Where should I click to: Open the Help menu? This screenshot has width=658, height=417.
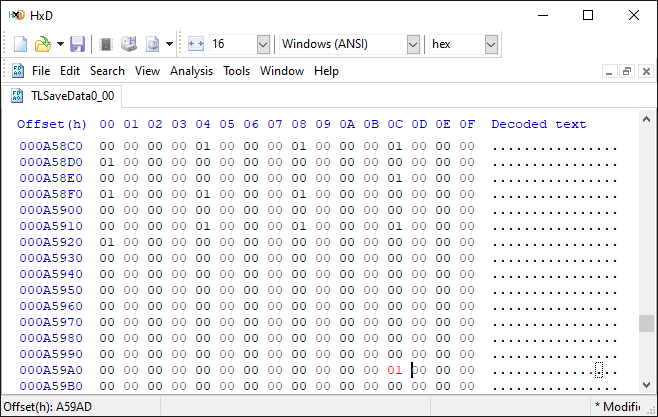tap(326, 71)
